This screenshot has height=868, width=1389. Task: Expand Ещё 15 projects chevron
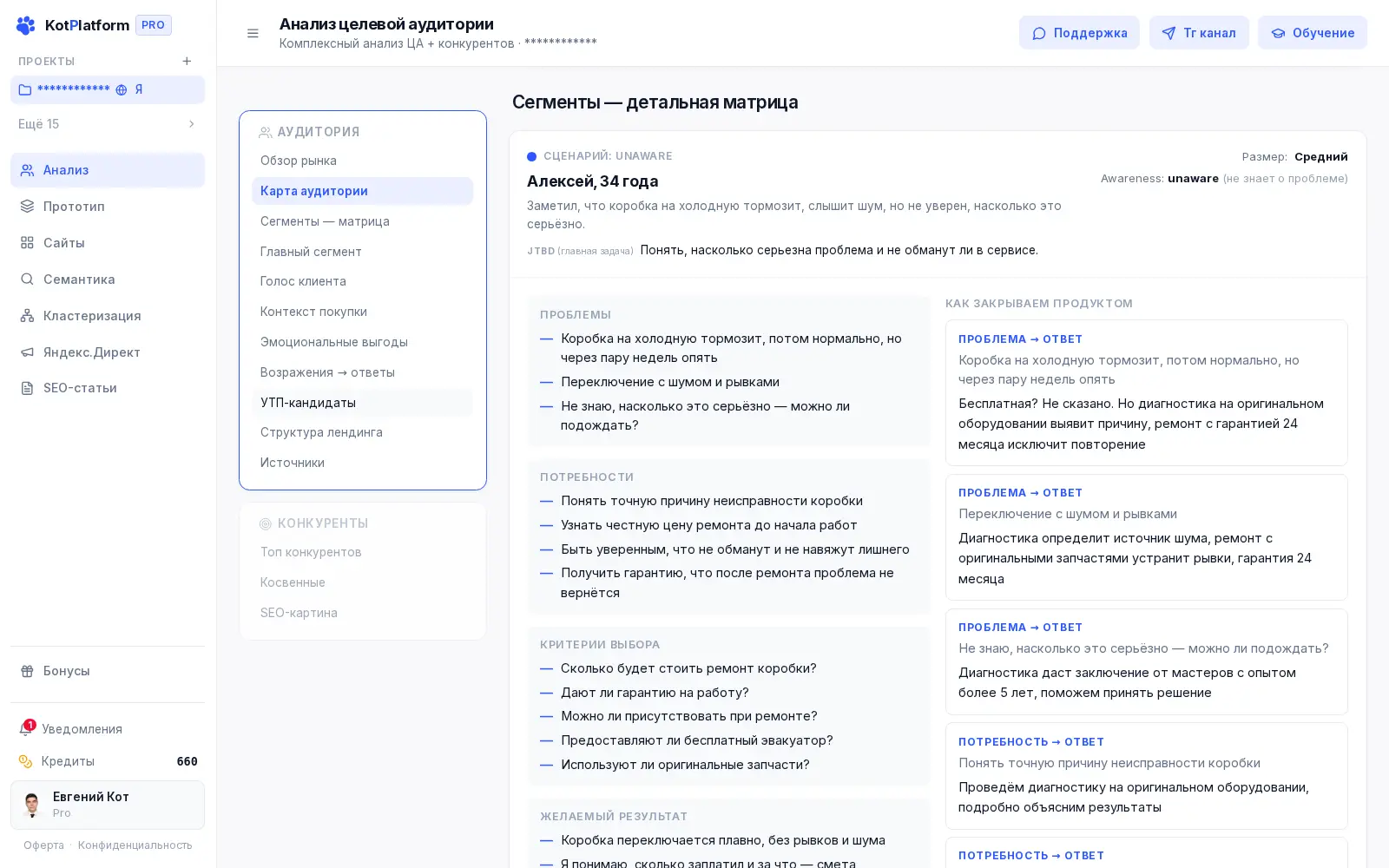[x=191, y=124]
